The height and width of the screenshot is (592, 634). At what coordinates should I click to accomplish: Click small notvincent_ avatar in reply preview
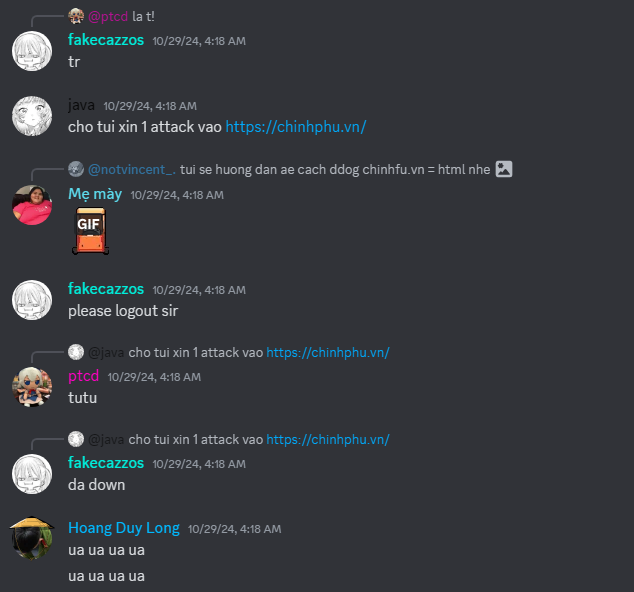tap(76, 169)
